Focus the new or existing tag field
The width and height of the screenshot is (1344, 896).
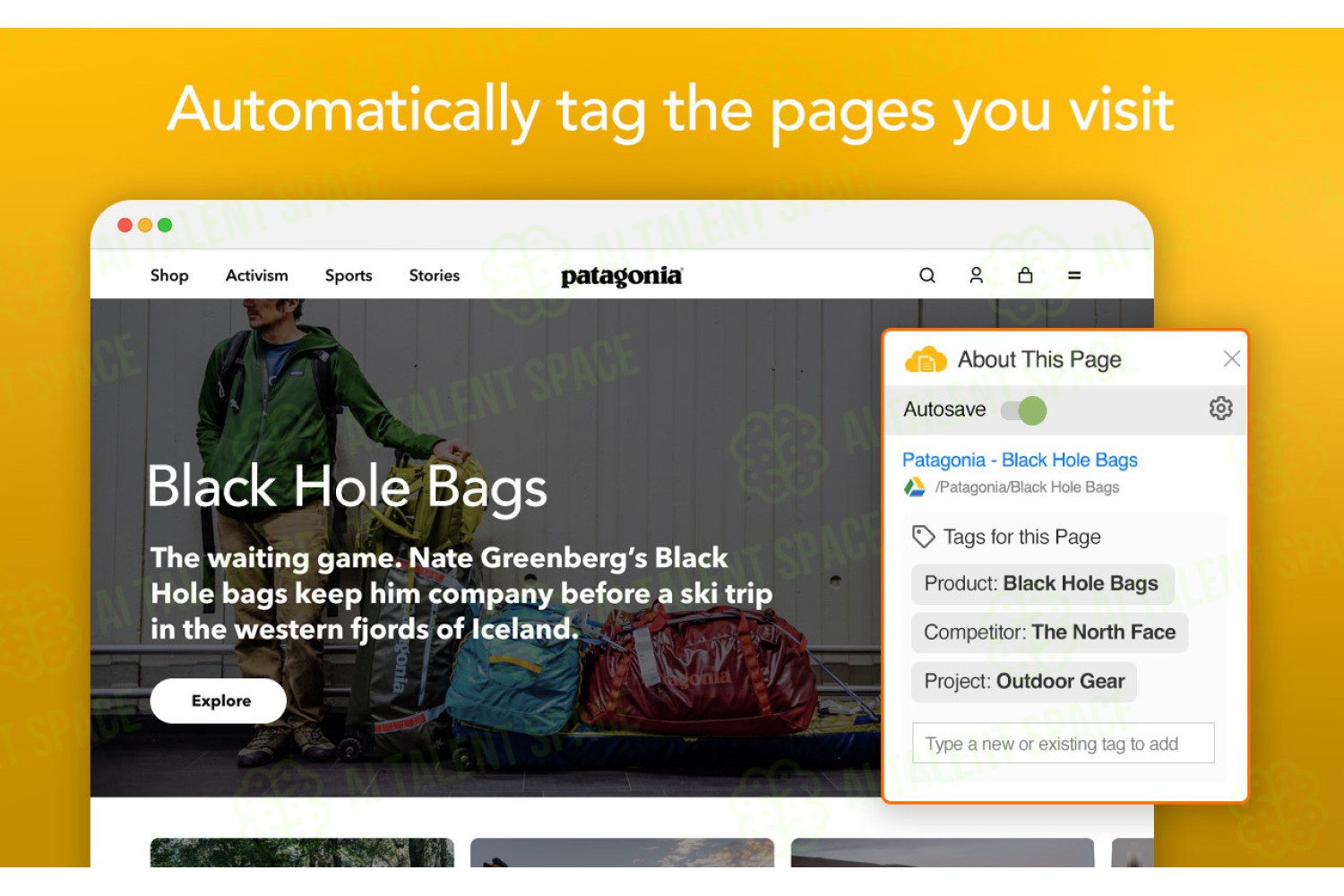tap(1064, 744)
